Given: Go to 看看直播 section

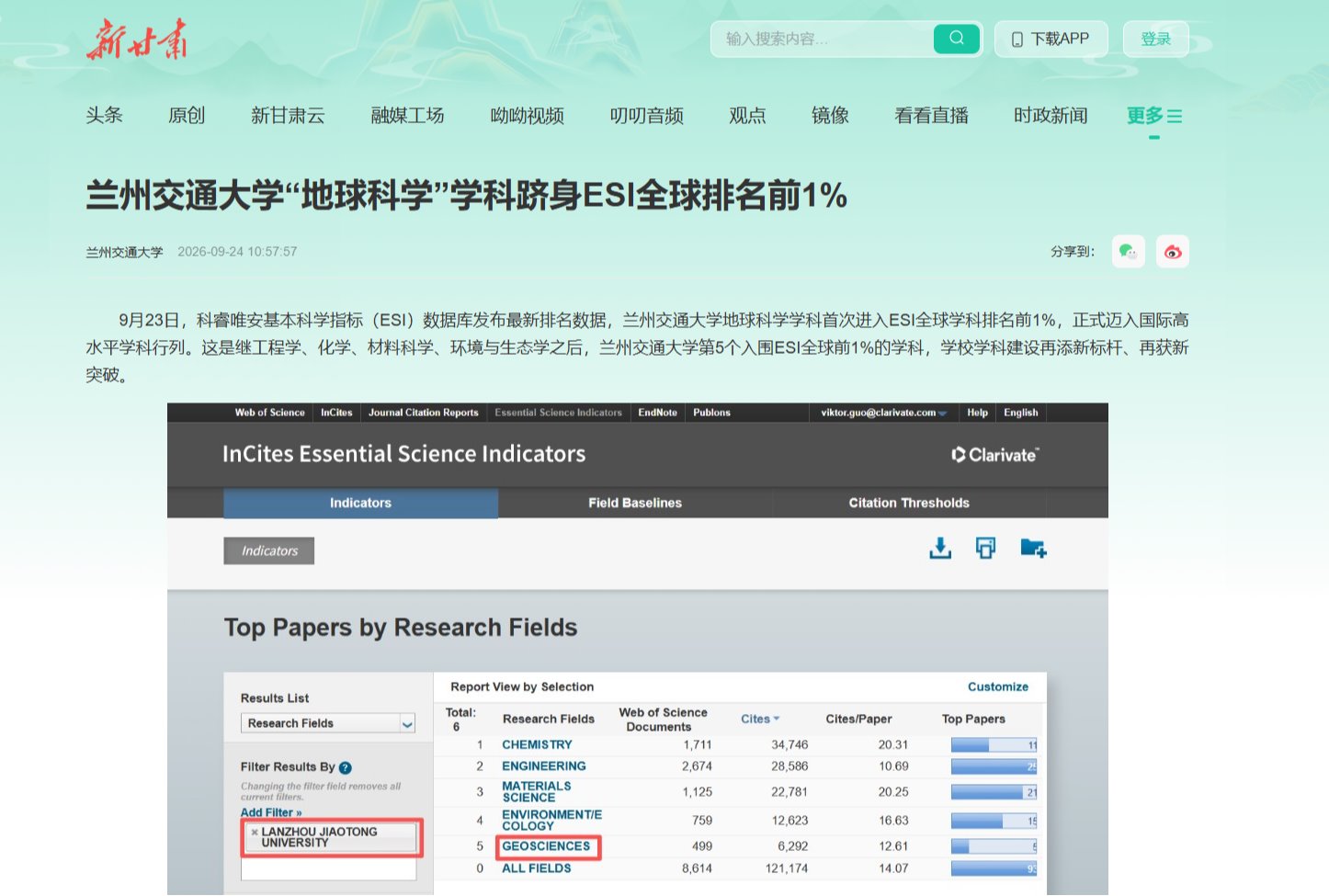Looking at the screenshot, I should pyautogui.click(x=931, y=115).
